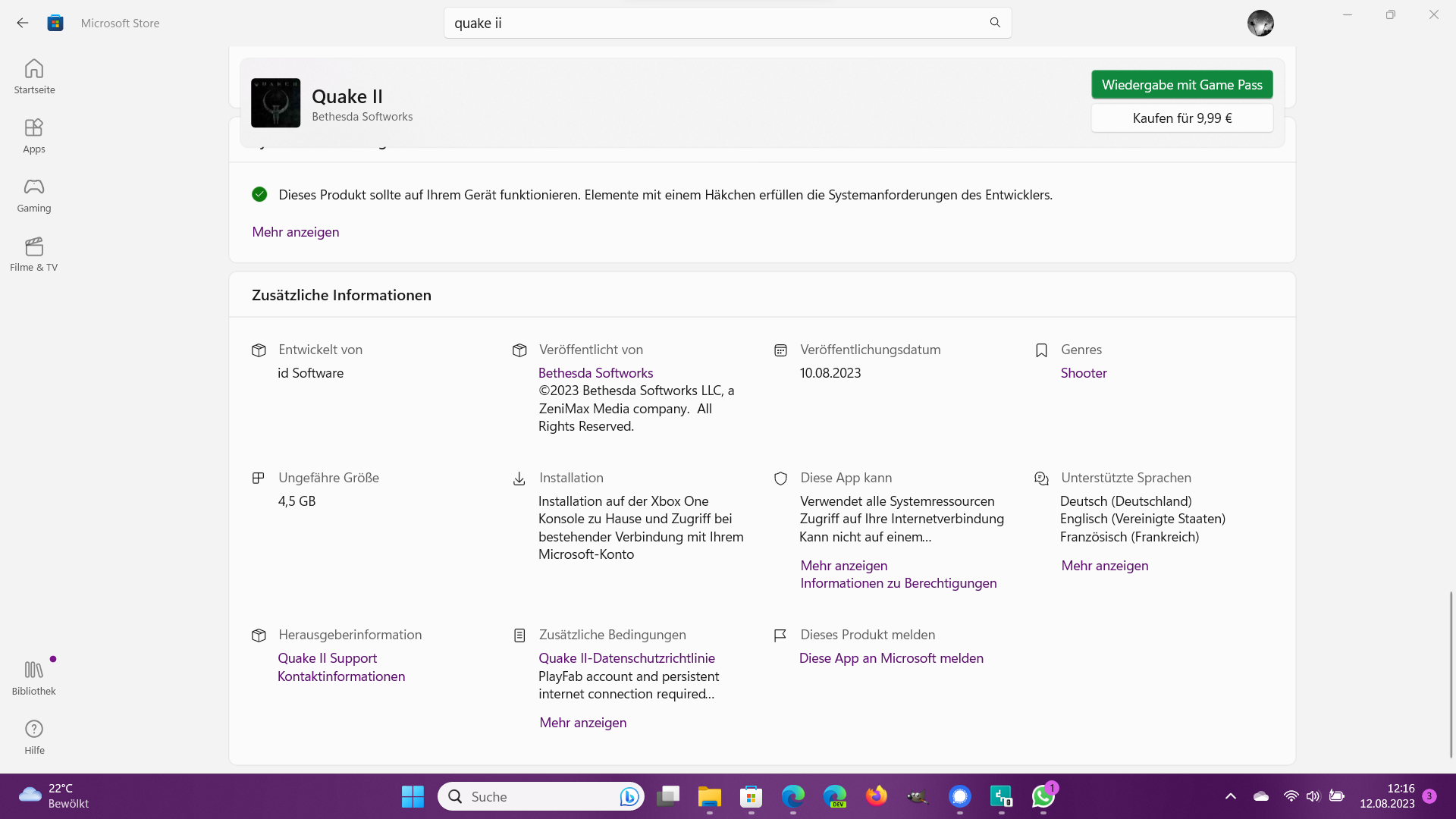Click Kaufen für 9,99 € button
This screenshot has width=1456, height=819.
pyautogui.click(x=1181, y=118)
